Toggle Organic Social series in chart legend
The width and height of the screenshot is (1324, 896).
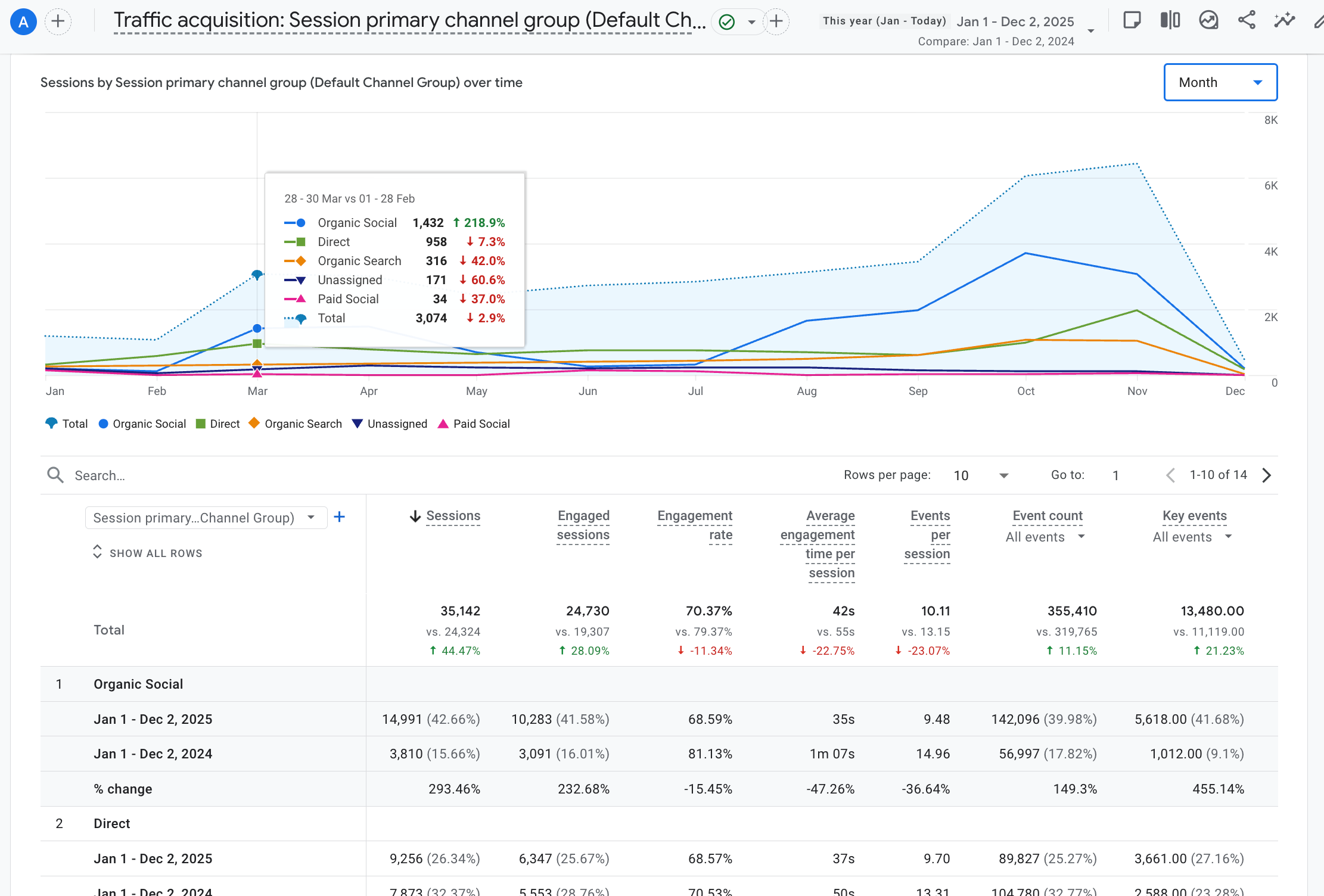pos(142,424)
